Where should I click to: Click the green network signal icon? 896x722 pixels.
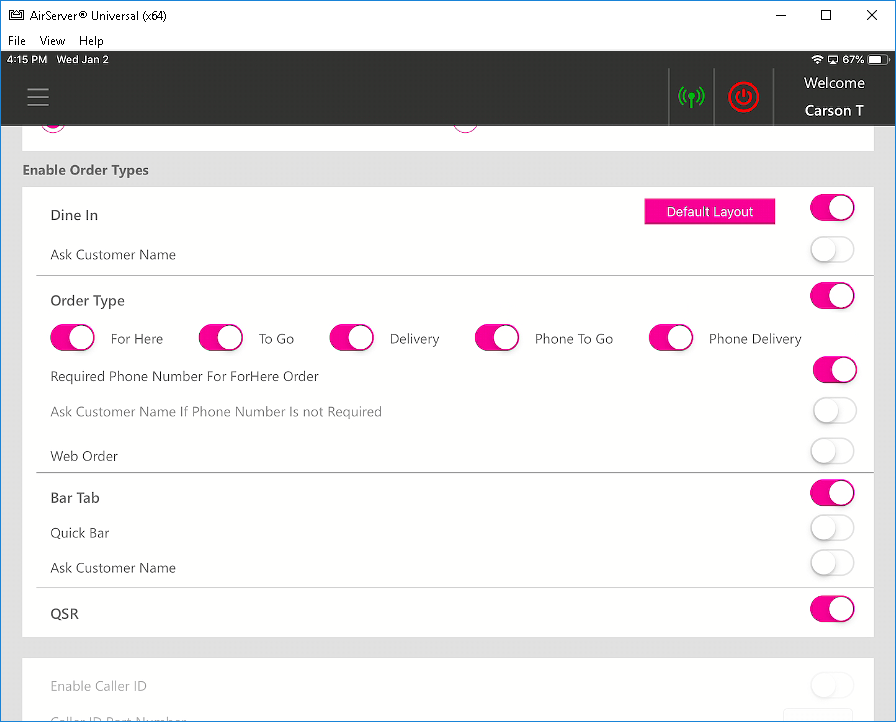pyautogui.click(x=691, y=97)
